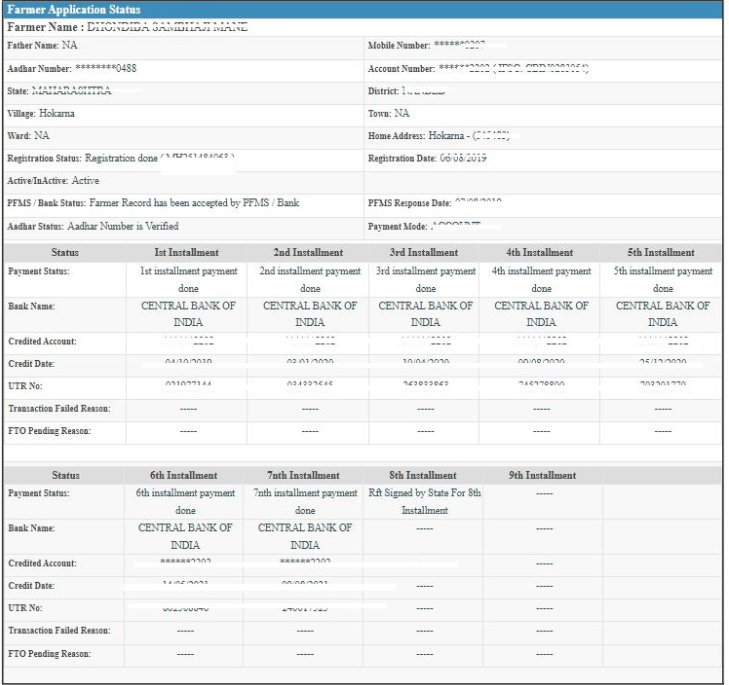The image size is (729, 685).
Task: Click Transaction Failed Reason label in first table
Action: pyautogui.click(x=59, y=409)
